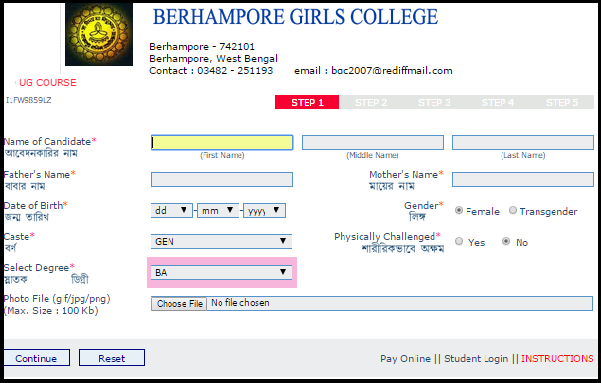Click the FWS859LZ ID text
The image size is (601, 383).
click(28, 100)
